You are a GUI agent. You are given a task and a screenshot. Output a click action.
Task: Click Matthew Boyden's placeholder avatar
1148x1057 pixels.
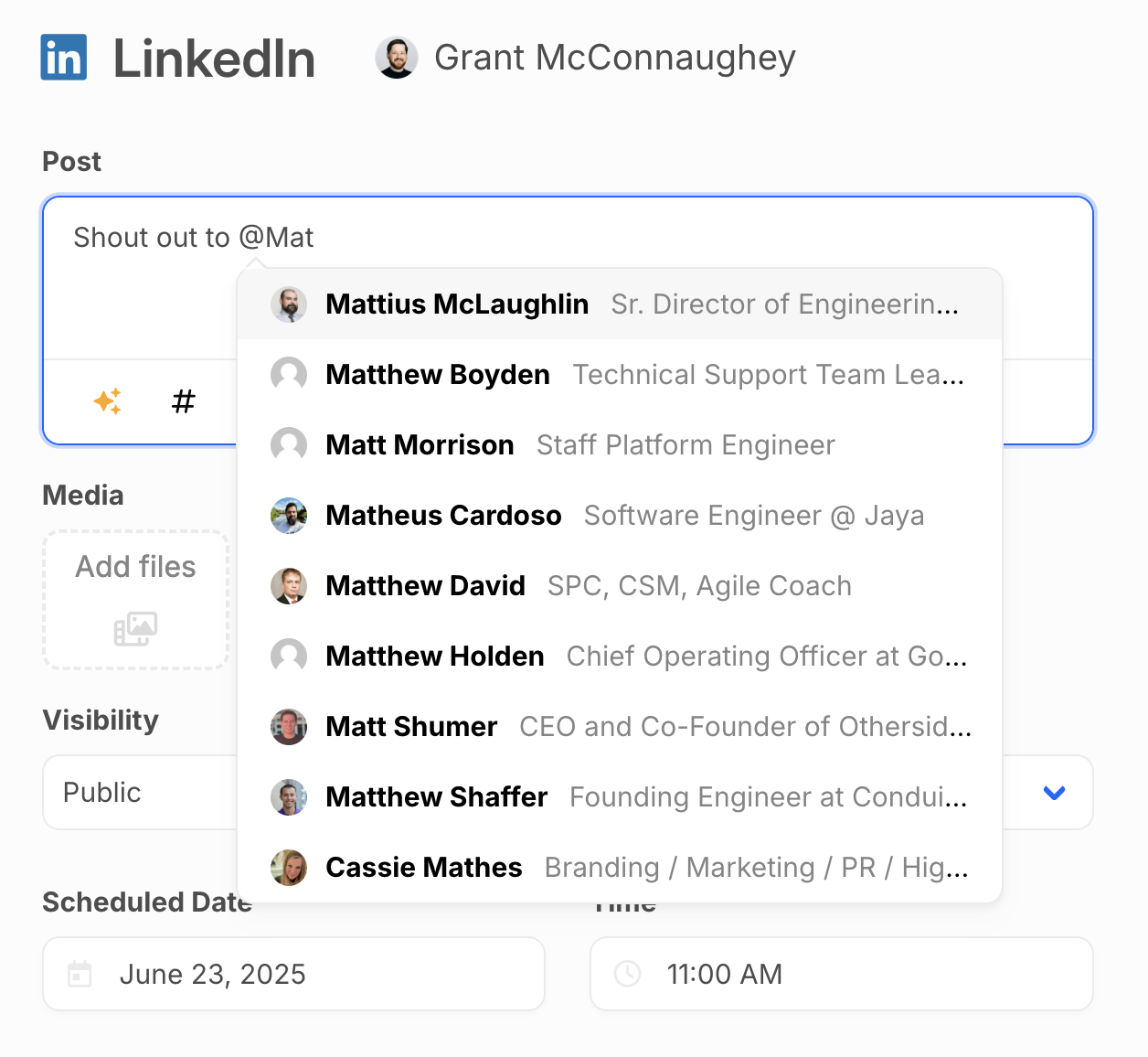(x=289, y=375)
